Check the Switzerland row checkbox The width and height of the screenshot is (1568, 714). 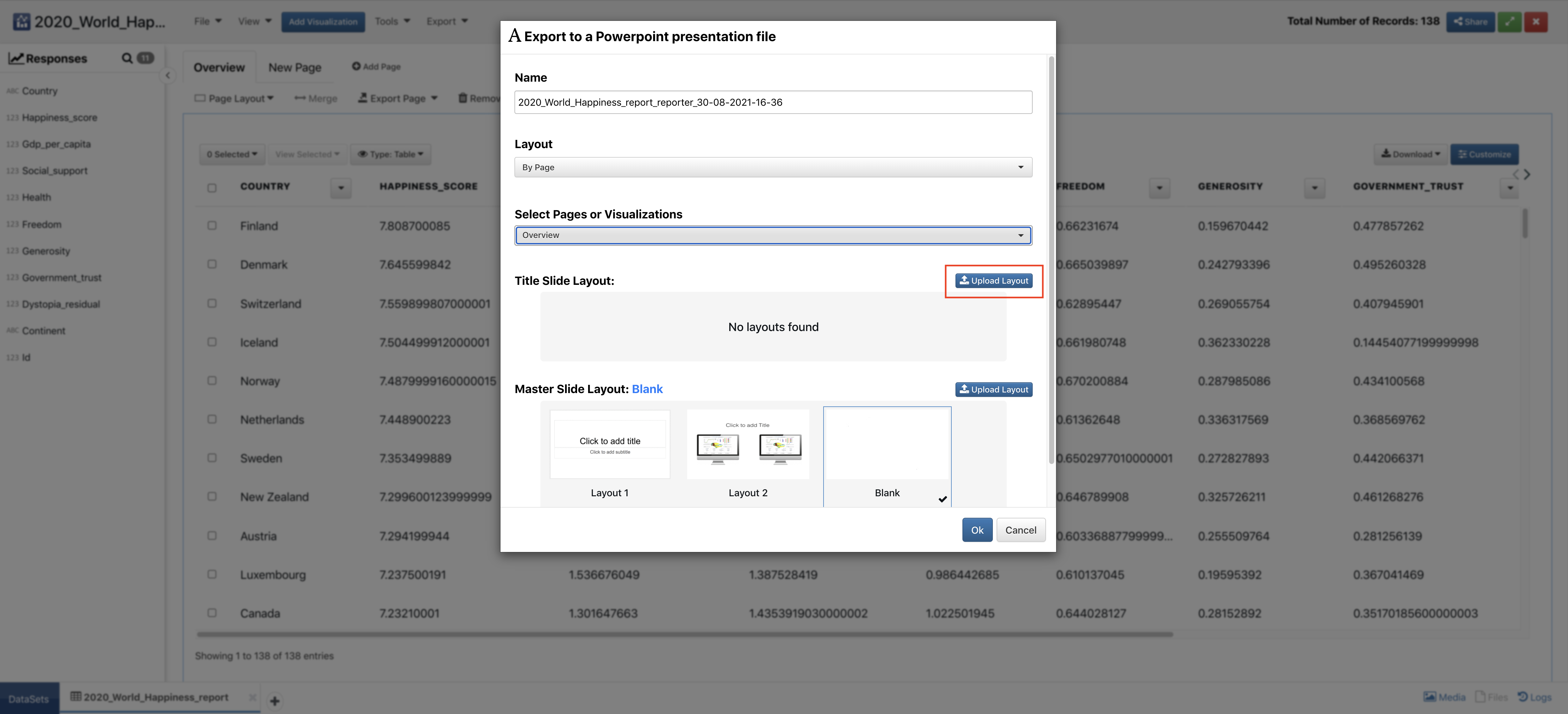pyautogui.click(x=212, y=304)
